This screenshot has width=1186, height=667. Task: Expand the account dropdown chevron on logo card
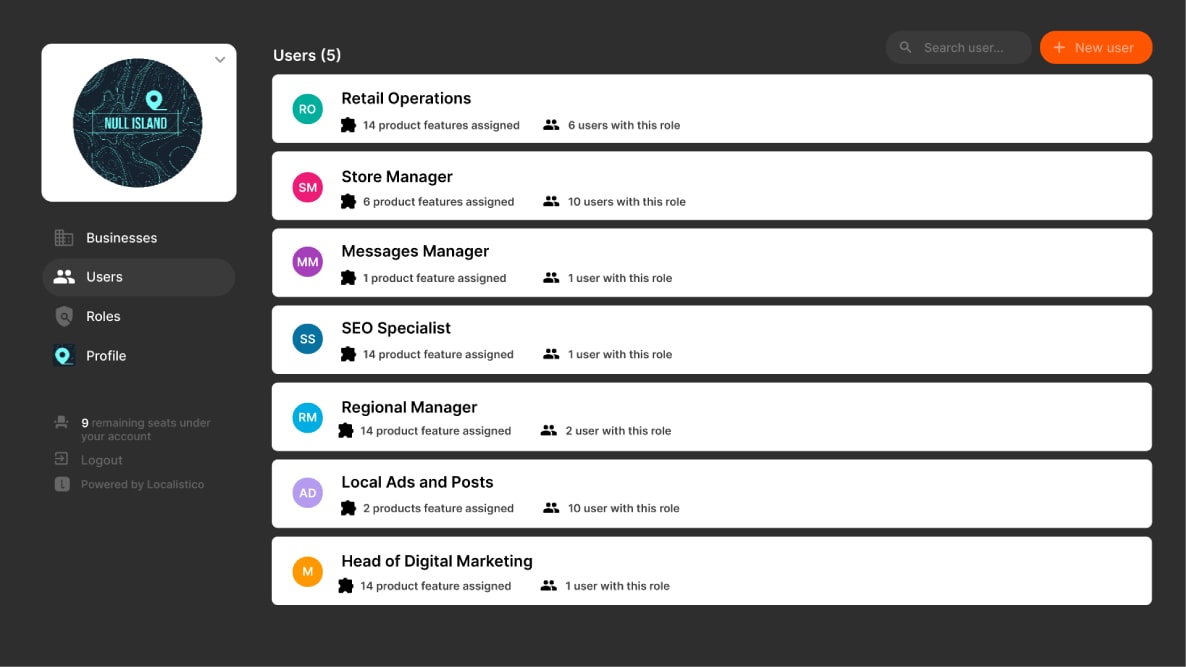click(x=220, y=60)
